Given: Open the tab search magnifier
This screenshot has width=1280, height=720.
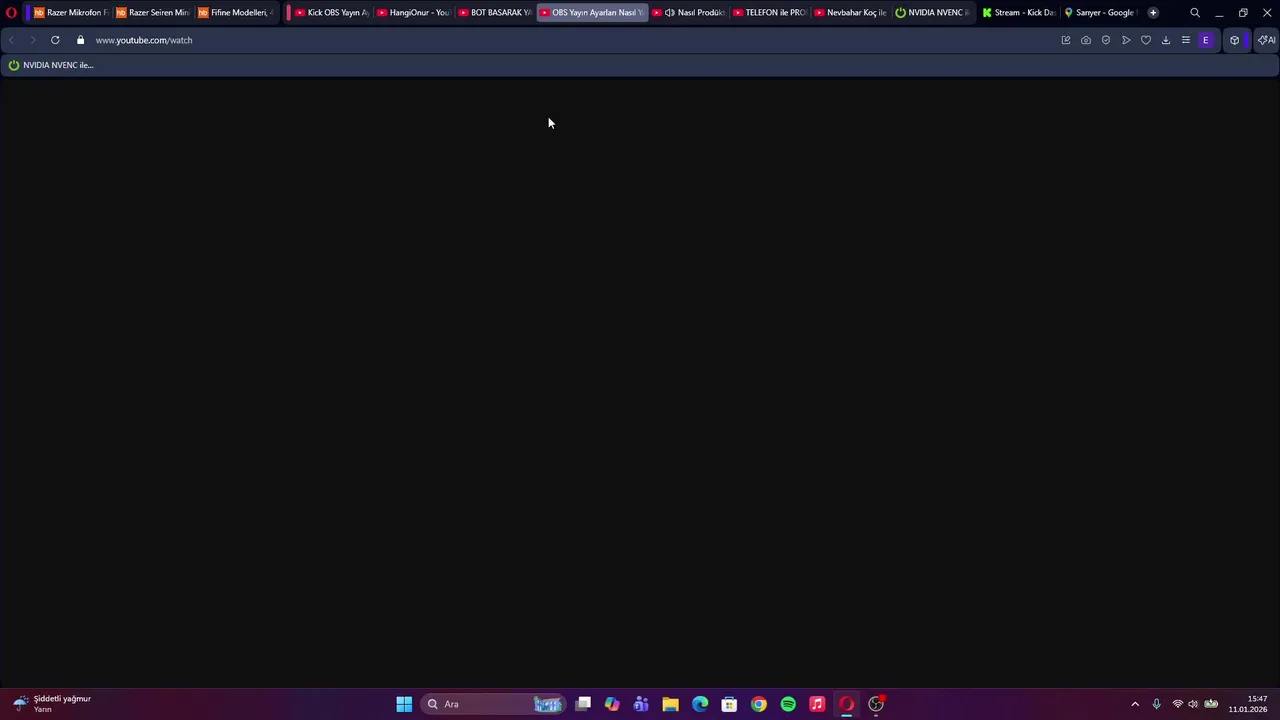Looking at the screenshot, I should 1195,13.
